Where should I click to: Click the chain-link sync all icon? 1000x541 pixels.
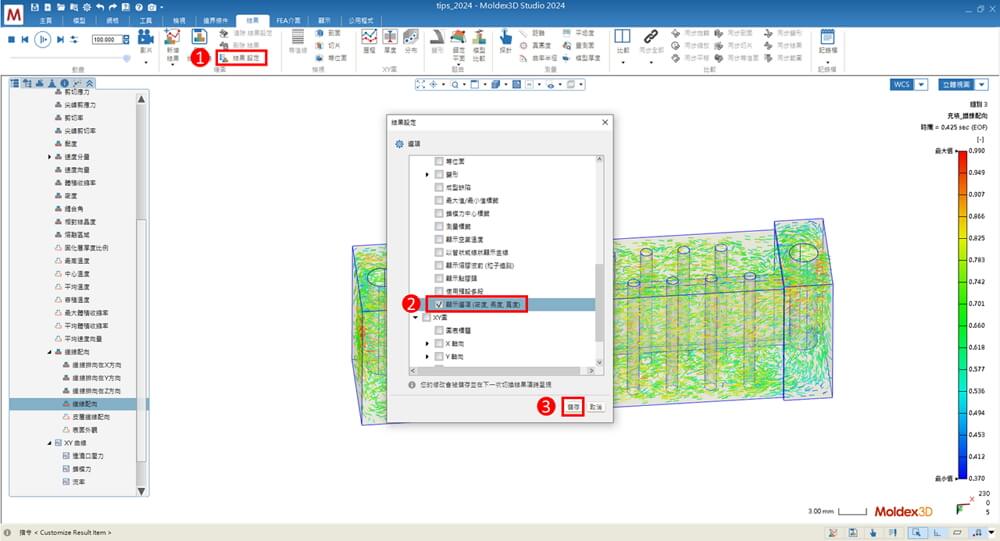click(651, 37)
